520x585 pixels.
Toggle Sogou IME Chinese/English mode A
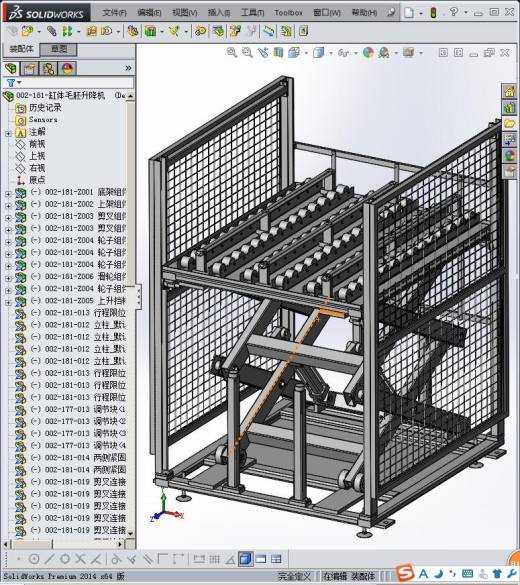tap(423, 573)
